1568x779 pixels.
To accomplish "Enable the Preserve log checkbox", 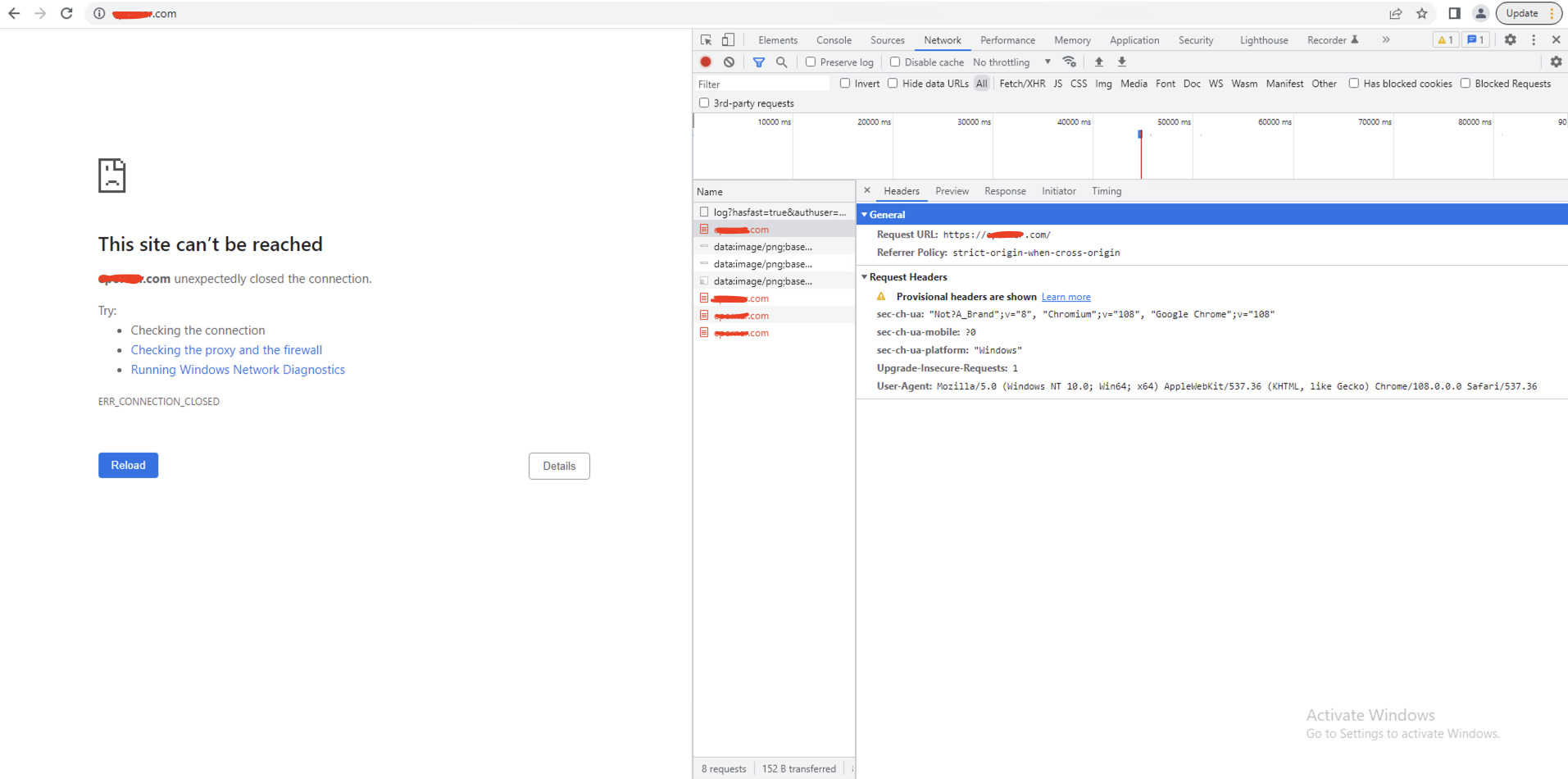I will coord(811,61).
